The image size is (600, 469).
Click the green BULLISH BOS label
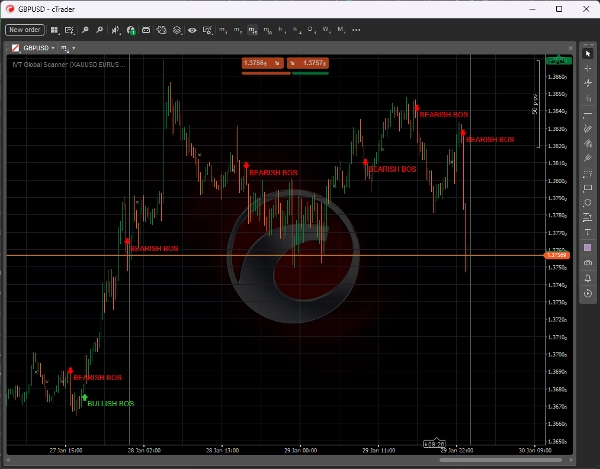click(x=111, y=404)
